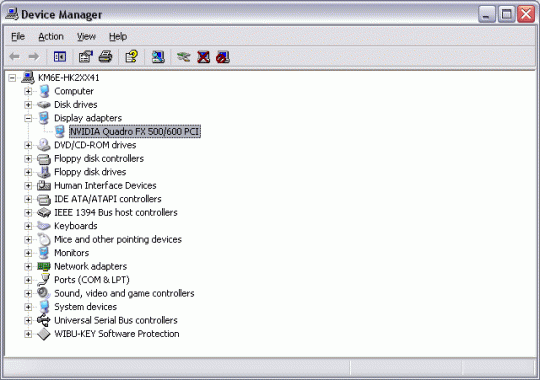Click the WIBU-KEY diamond icon

pos(44,333)
